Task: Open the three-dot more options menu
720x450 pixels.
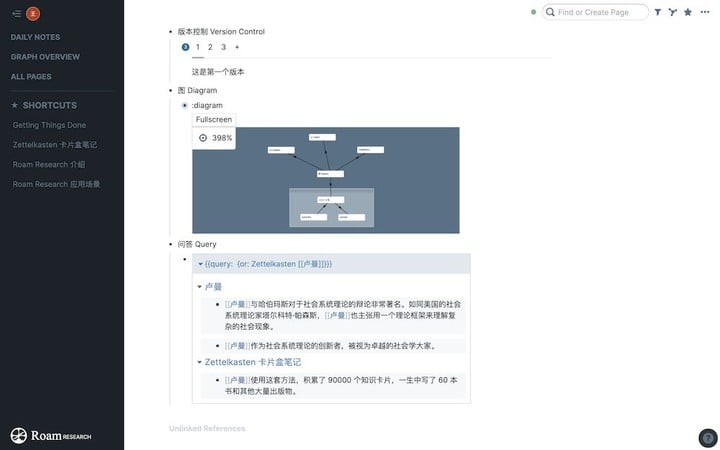Action: click(705, 12)
